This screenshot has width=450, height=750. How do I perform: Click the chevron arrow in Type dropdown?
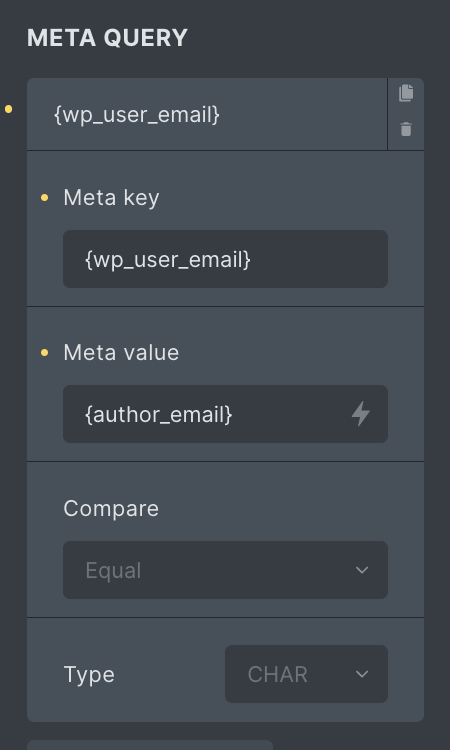[x=362, y=674]
